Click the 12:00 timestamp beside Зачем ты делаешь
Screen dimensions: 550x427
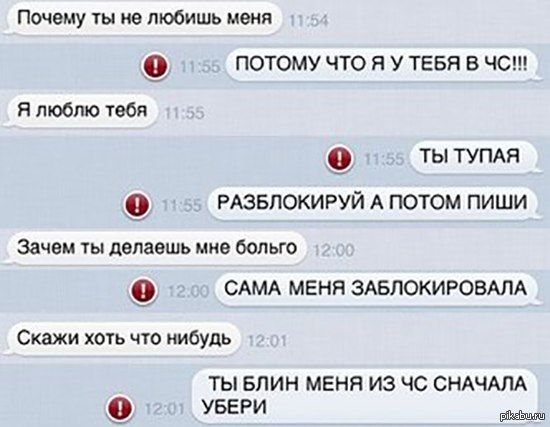tap(333, 251)
